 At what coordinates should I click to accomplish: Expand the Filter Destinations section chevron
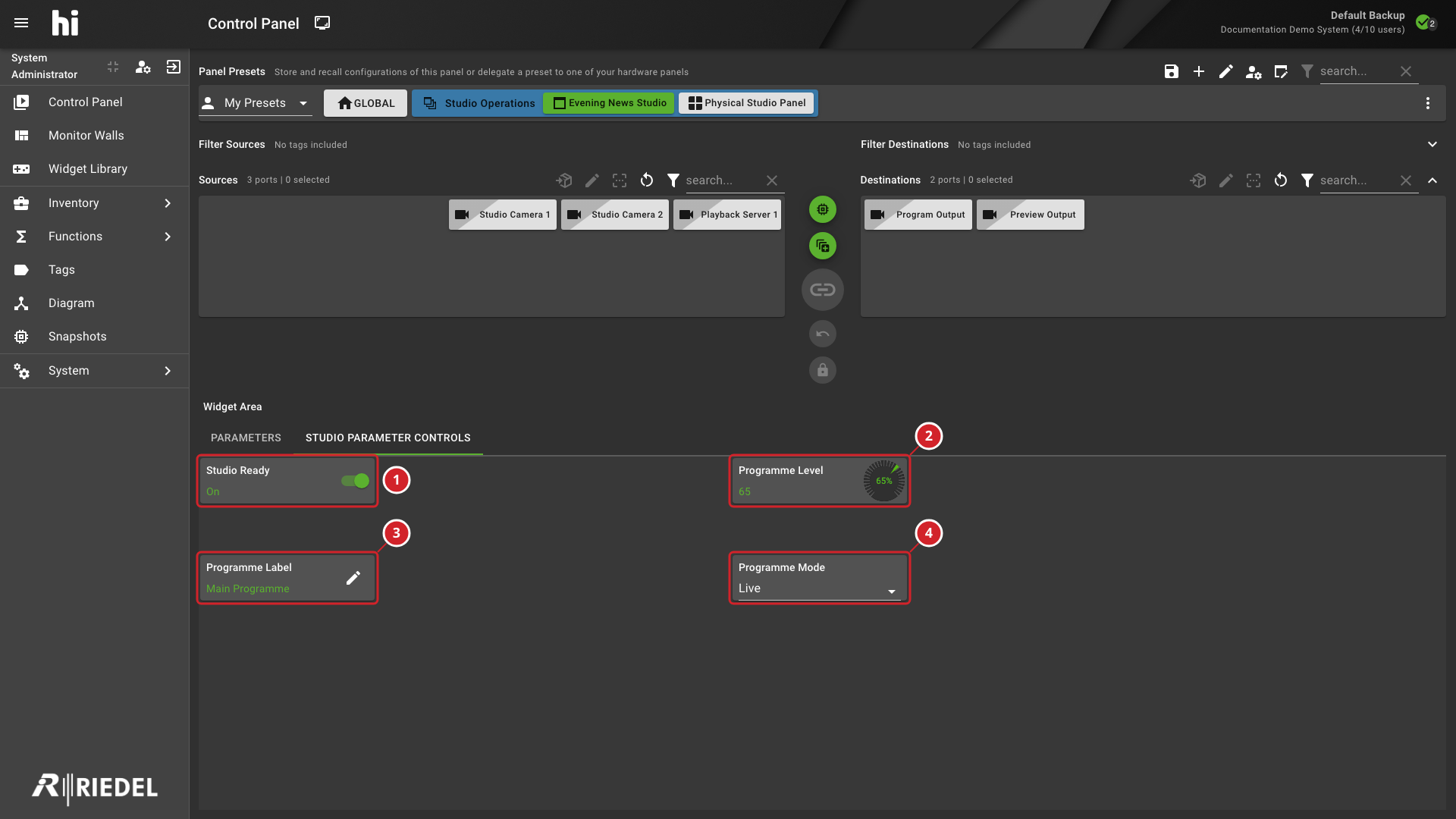1432,144
